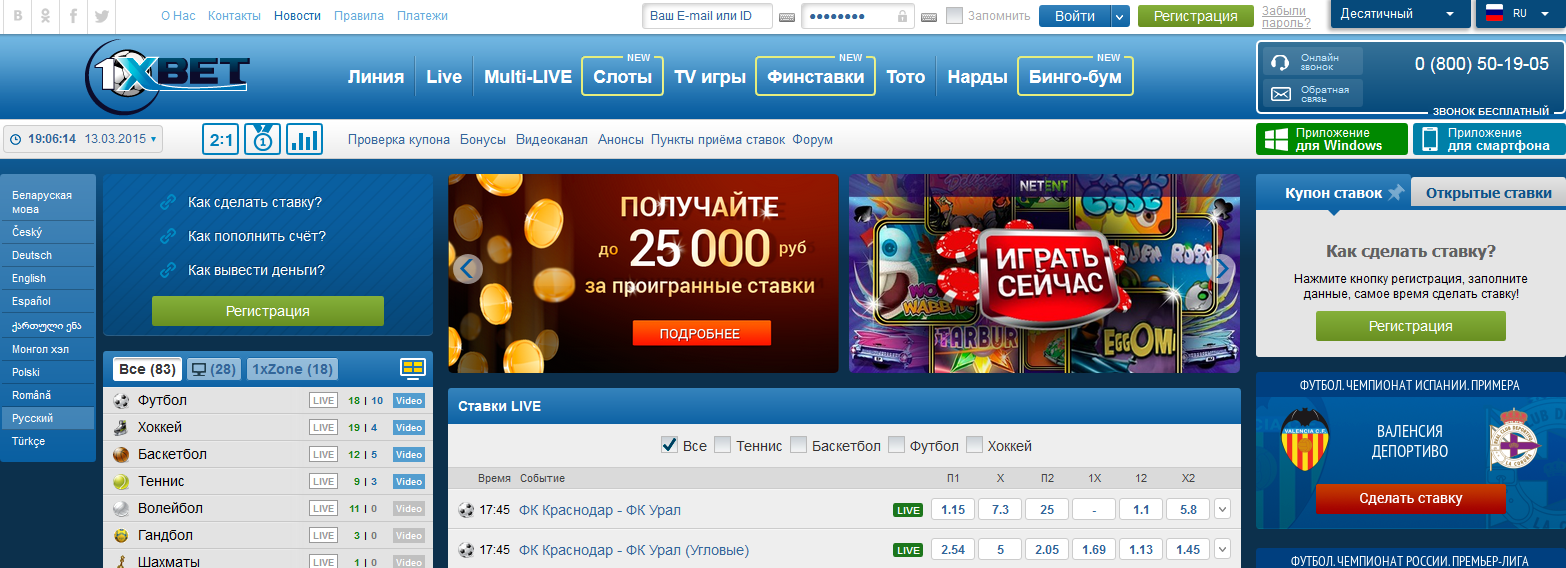
Task: Click LIVE badge in Теннис row
Action: pyautogui.click(x=323, y=481)
